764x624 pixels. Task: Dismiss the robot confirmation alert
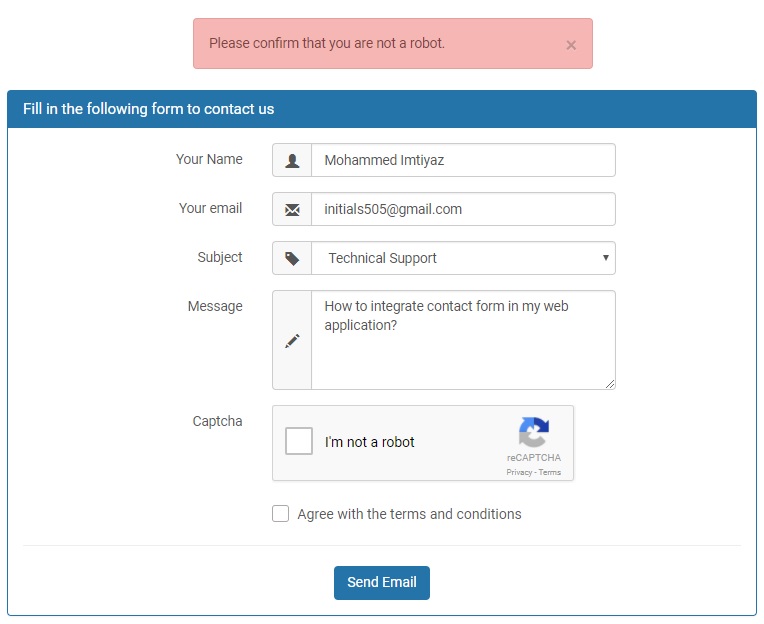(x=571, y=45)
